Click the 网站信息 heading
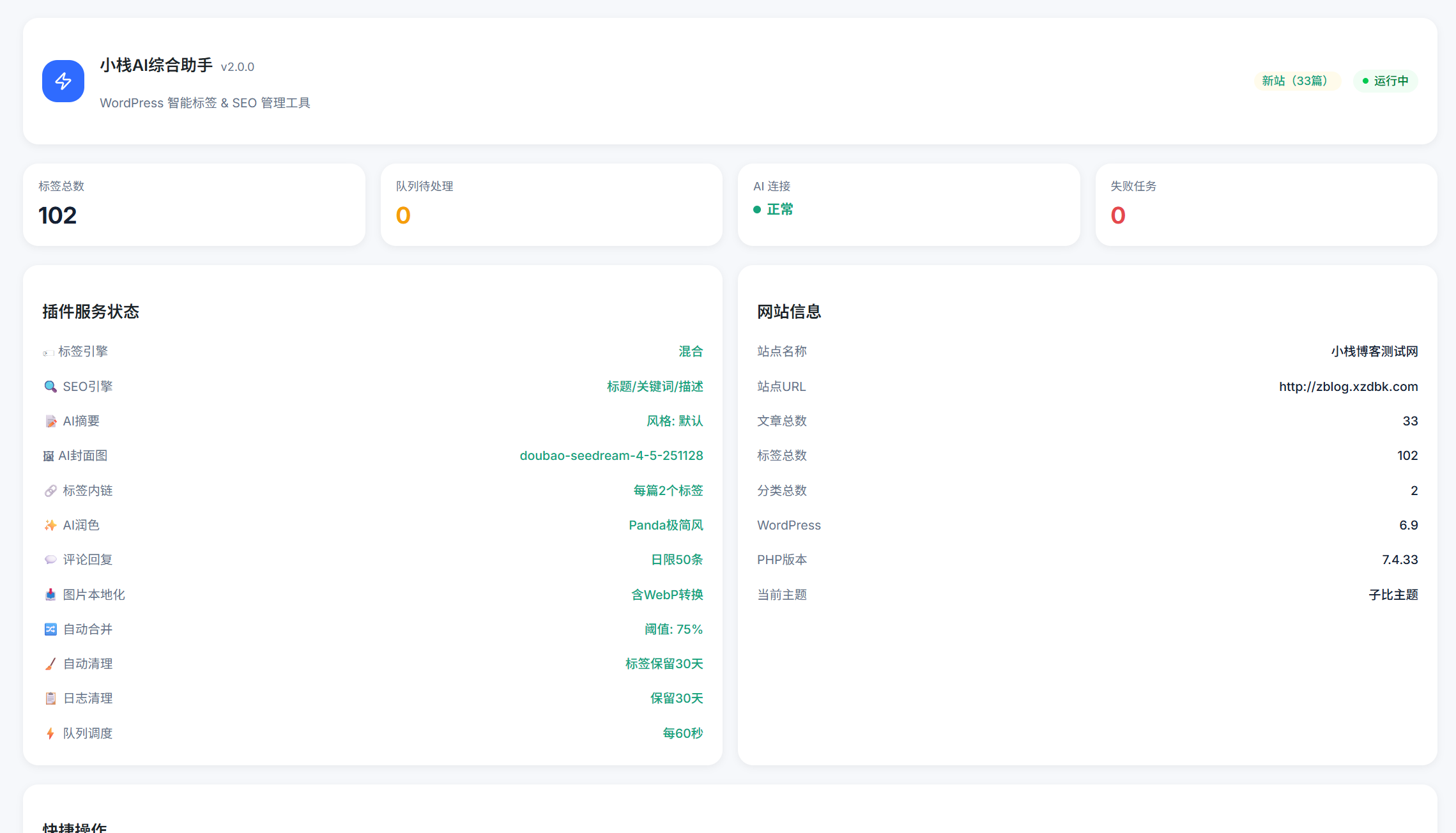Viewport: 1456px width, 833px height. [x=789, y=312]
